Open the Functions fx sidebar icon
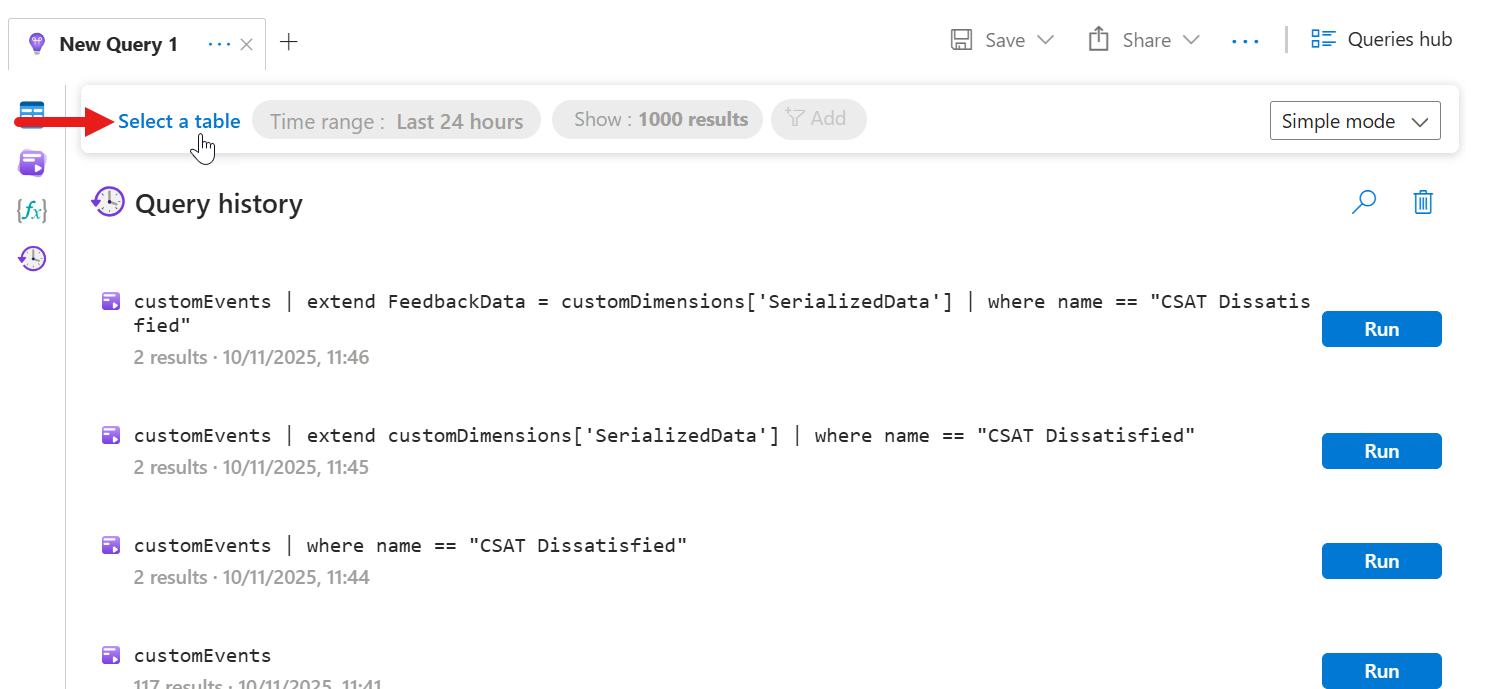The width and height of the screenshot is (1495, 689). pos(32,210)
